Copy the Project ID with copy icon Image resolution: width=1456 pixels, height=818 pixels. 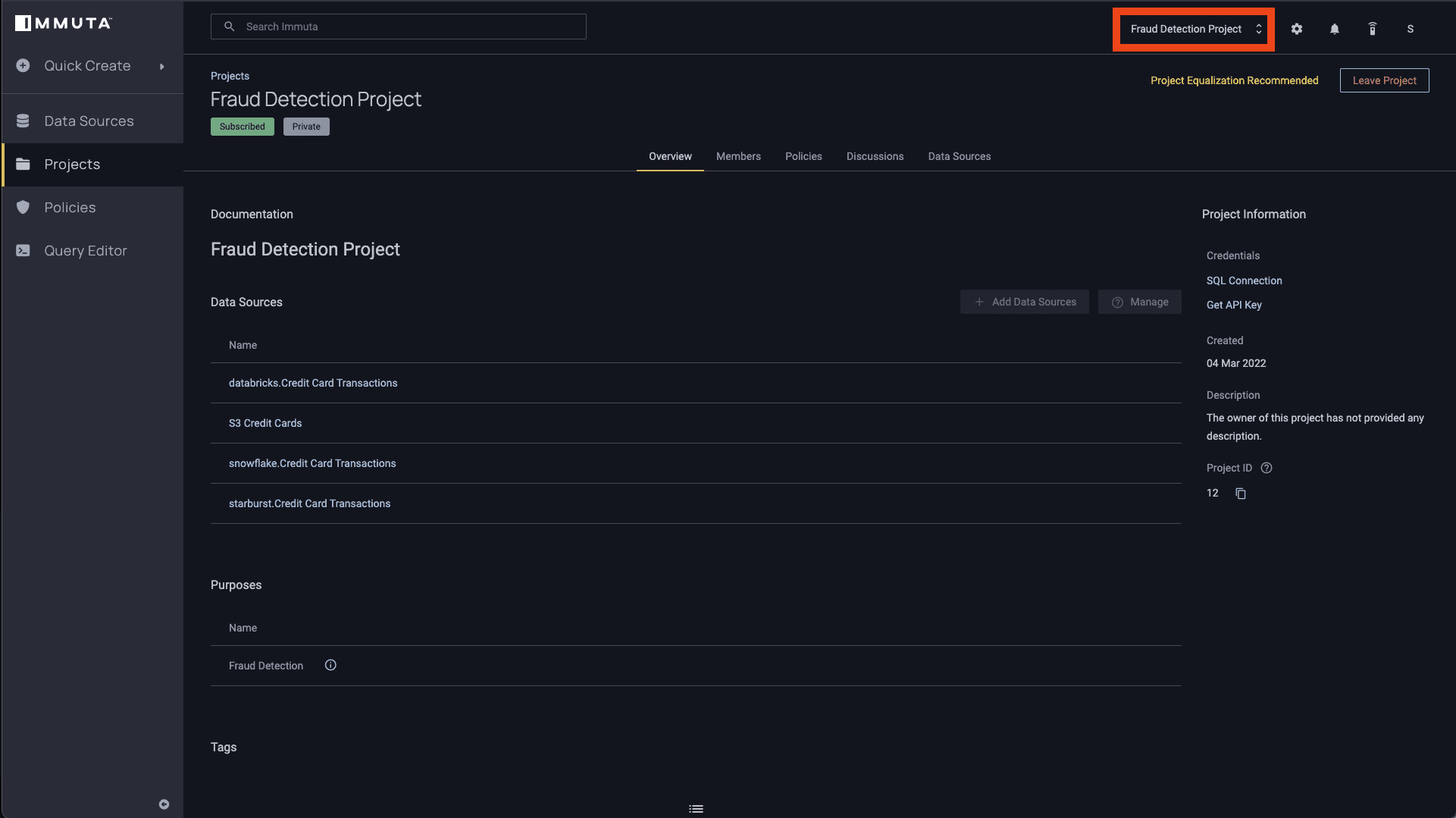[1241, 494]
